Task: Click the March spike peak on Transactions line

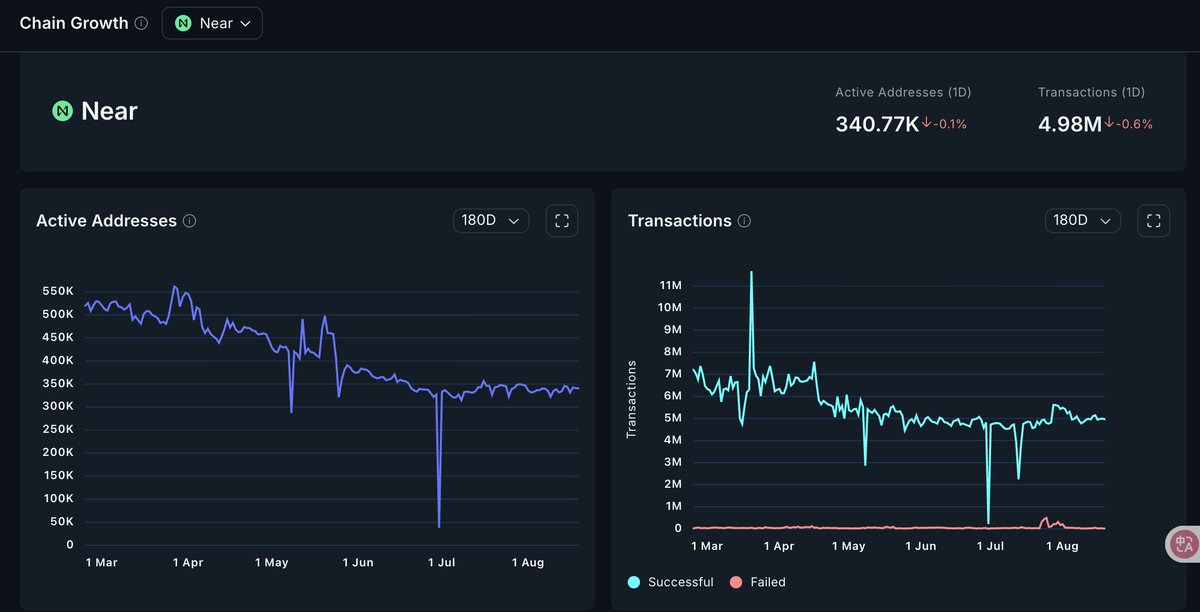Action: click(751, 272)
